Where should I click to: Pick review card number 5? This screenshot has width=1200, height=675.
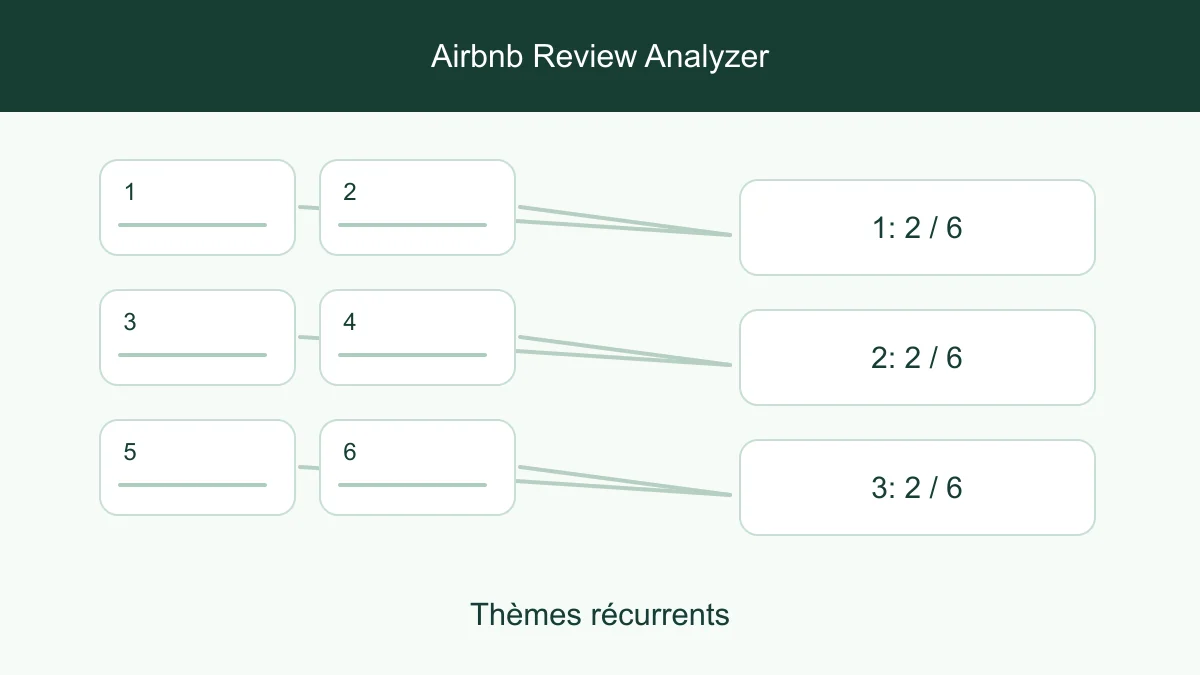tap(198, 467)
